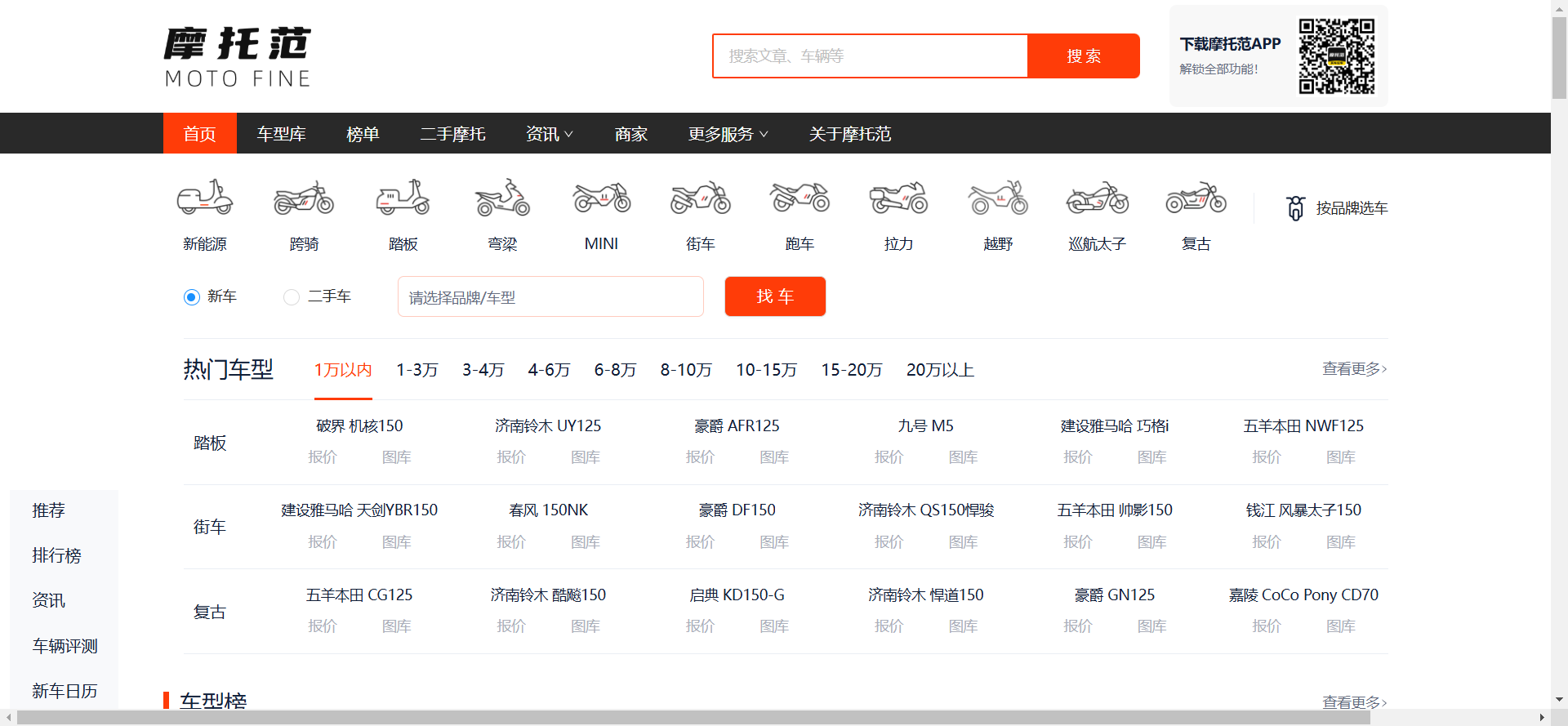Jump to 排行榜 in the side menu
The width and height of the screenshot is (1568, 726).
click(x=56, y=556)
